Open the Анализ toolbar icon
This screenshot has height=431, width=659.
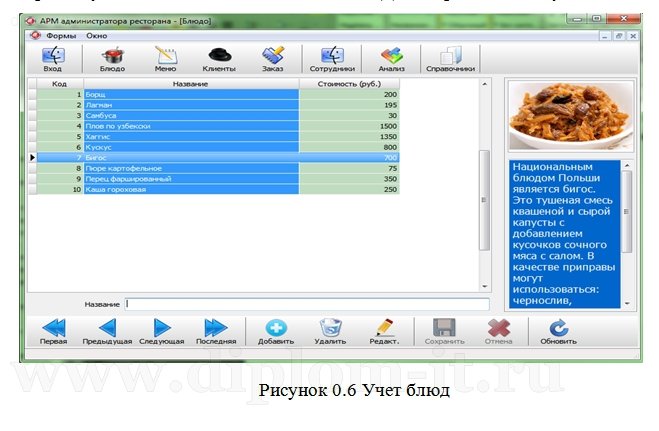click(x=391, y=59)
